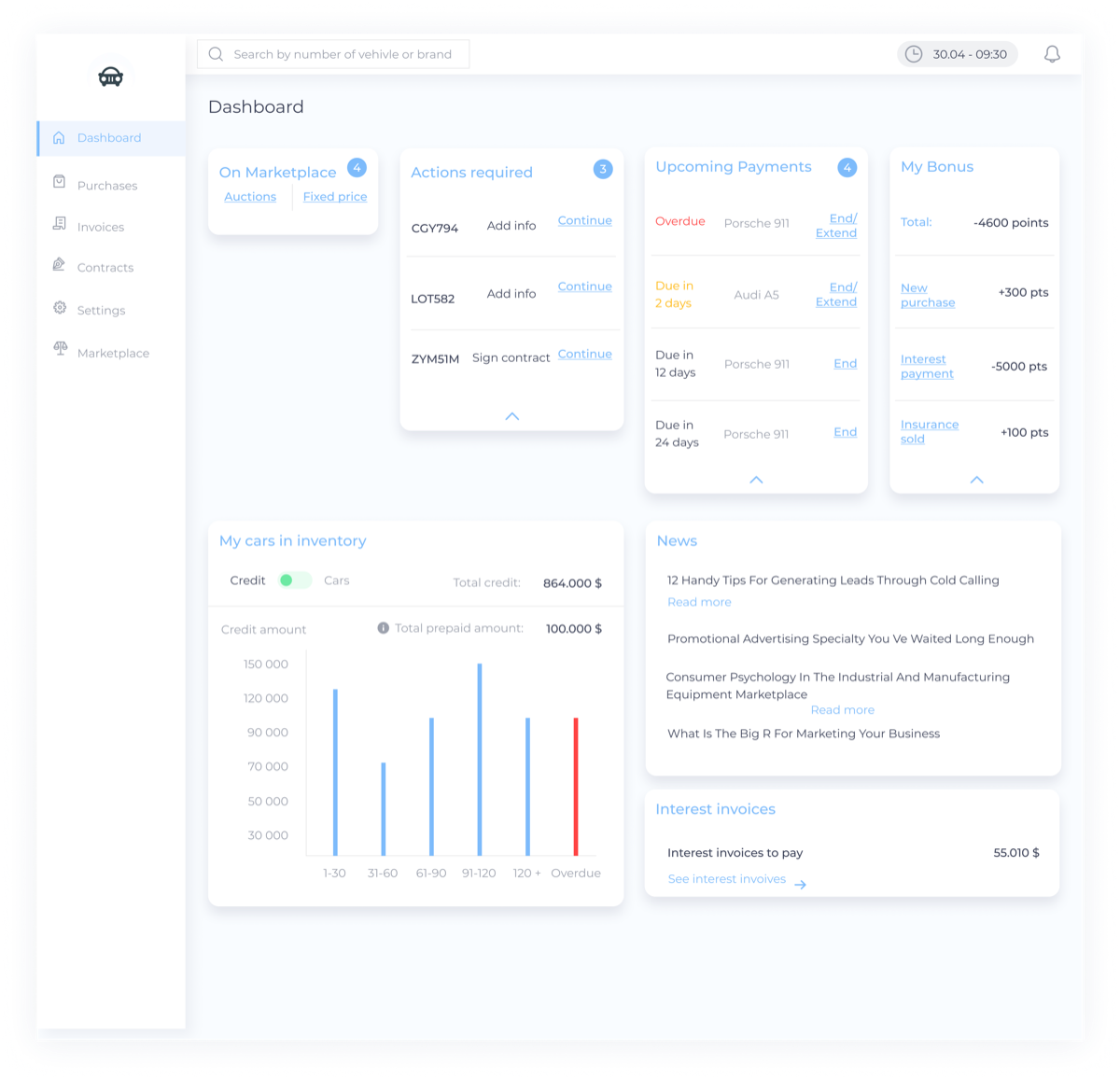This screenshot has height=1077, width=1120.
Task: Click End/Extend for Audi A5
Action: click(x=836, y=295)
